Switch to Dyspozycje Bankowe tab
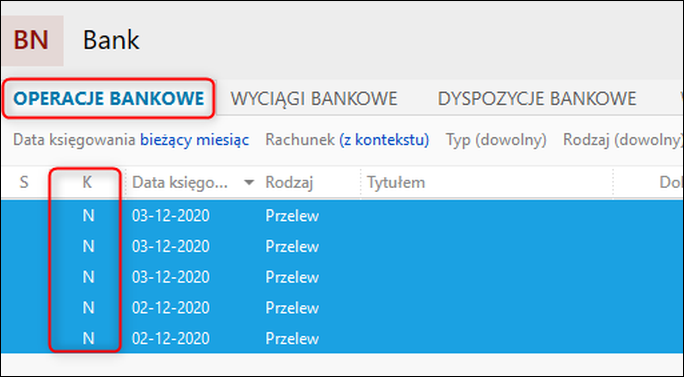Screen dimensions: 684x377 [x=537, y=99]
